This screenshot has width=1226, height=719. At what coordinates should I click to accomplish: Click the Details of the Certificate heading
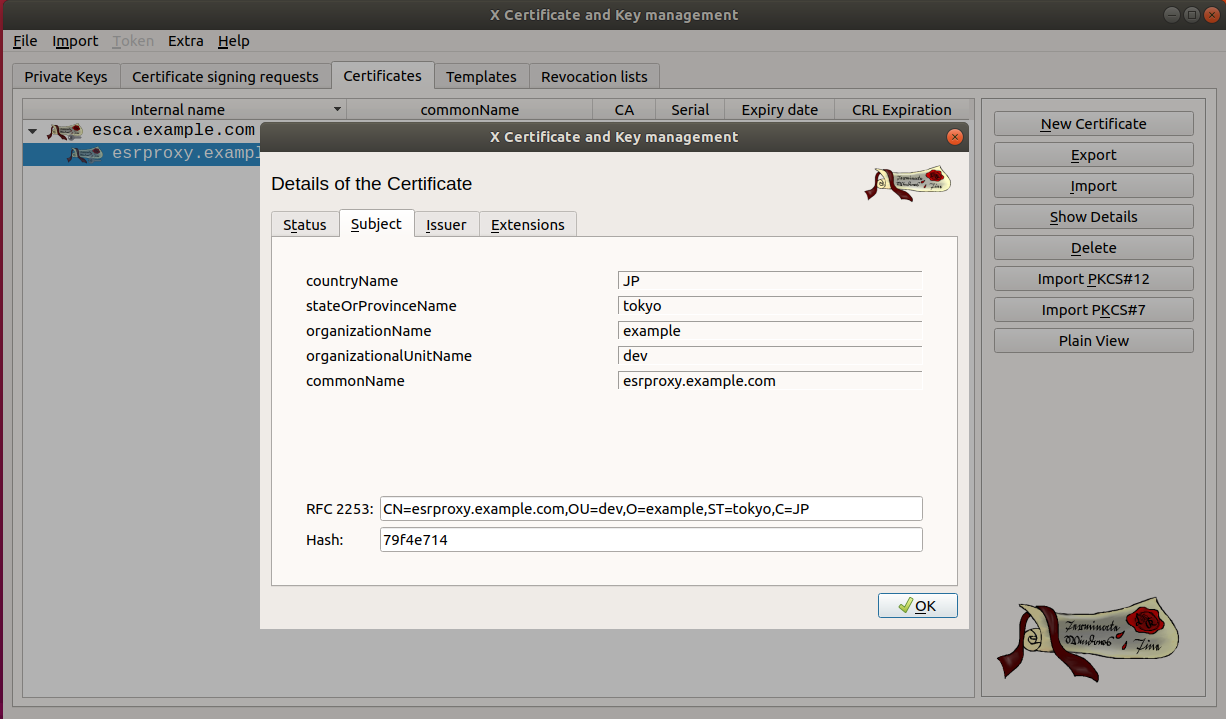371,184
